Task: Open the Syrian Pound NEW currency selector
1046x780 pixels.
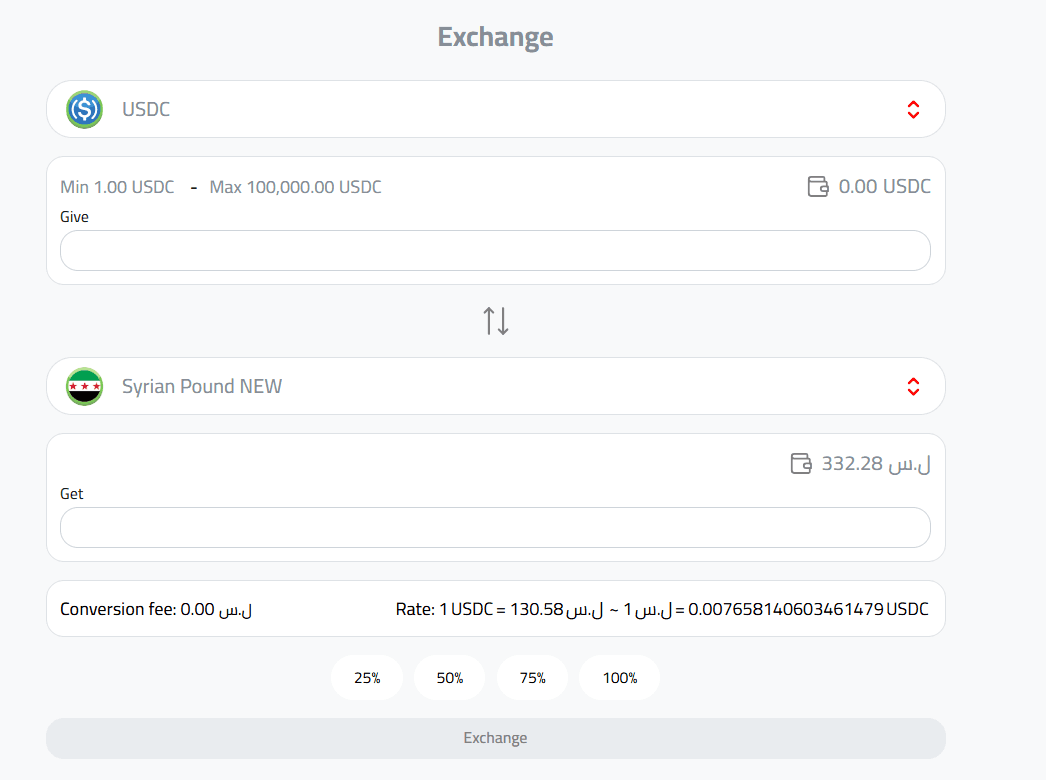Action: pyautogui.click(x=495, y=386)
